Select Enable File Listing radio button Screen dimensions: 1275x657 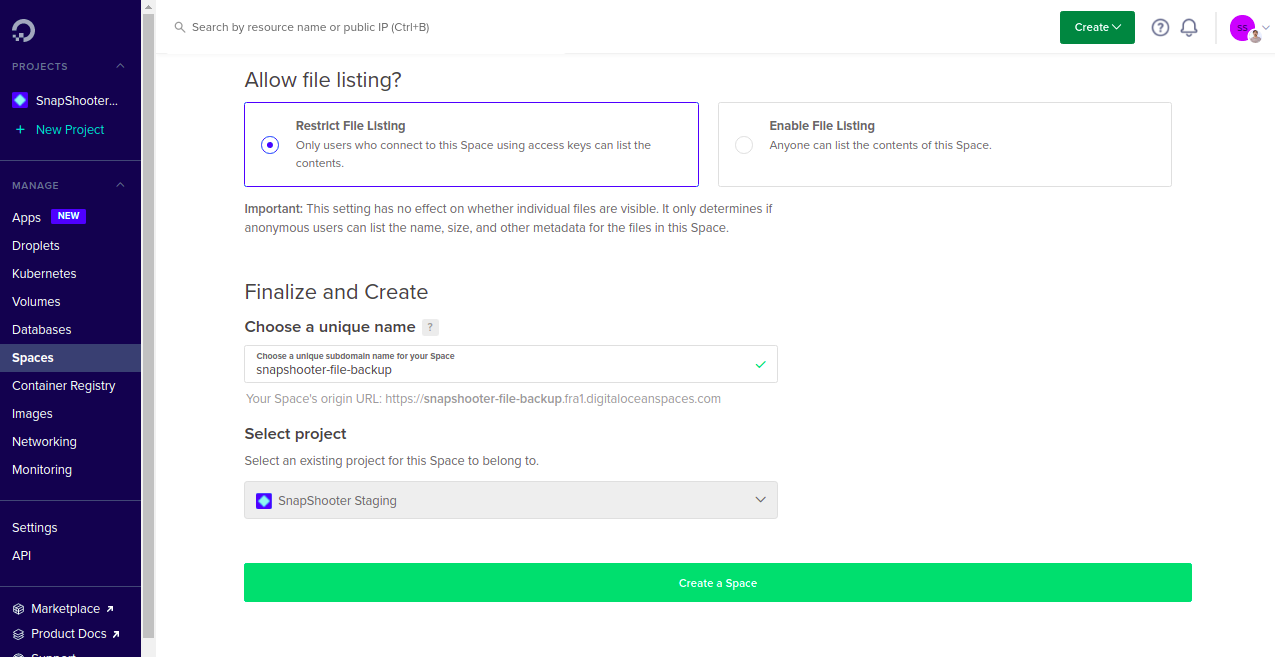point(744,145)
